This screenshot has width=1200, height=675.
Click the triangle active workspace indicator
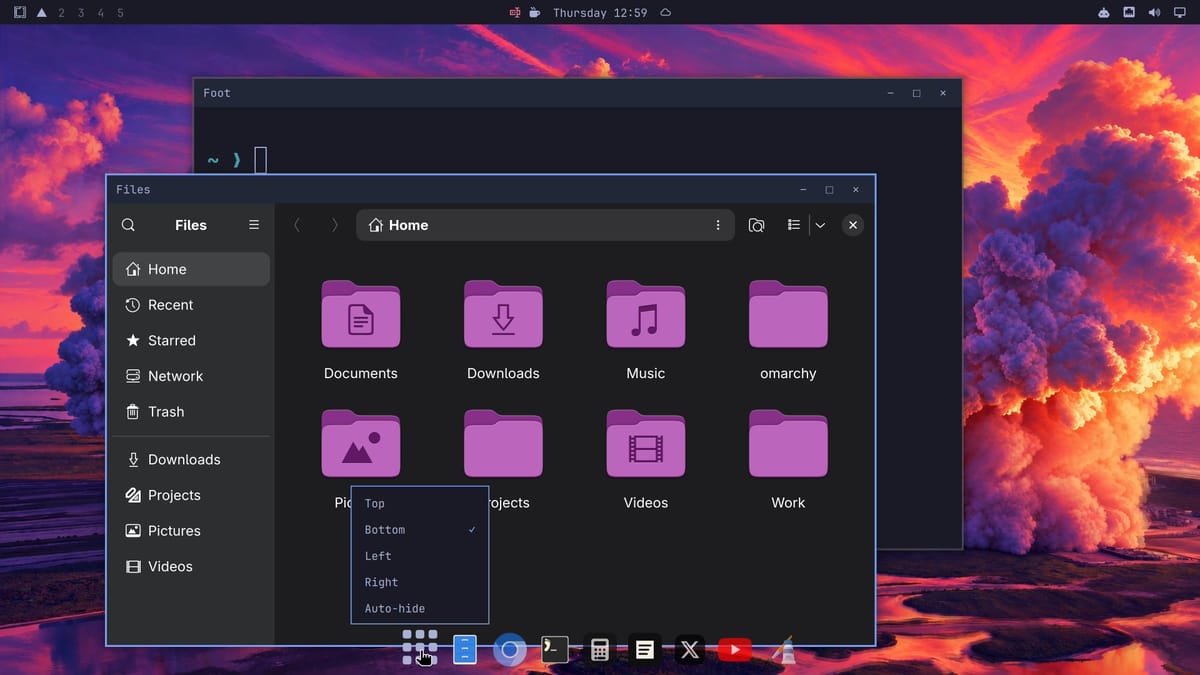(x=41, y=13)
